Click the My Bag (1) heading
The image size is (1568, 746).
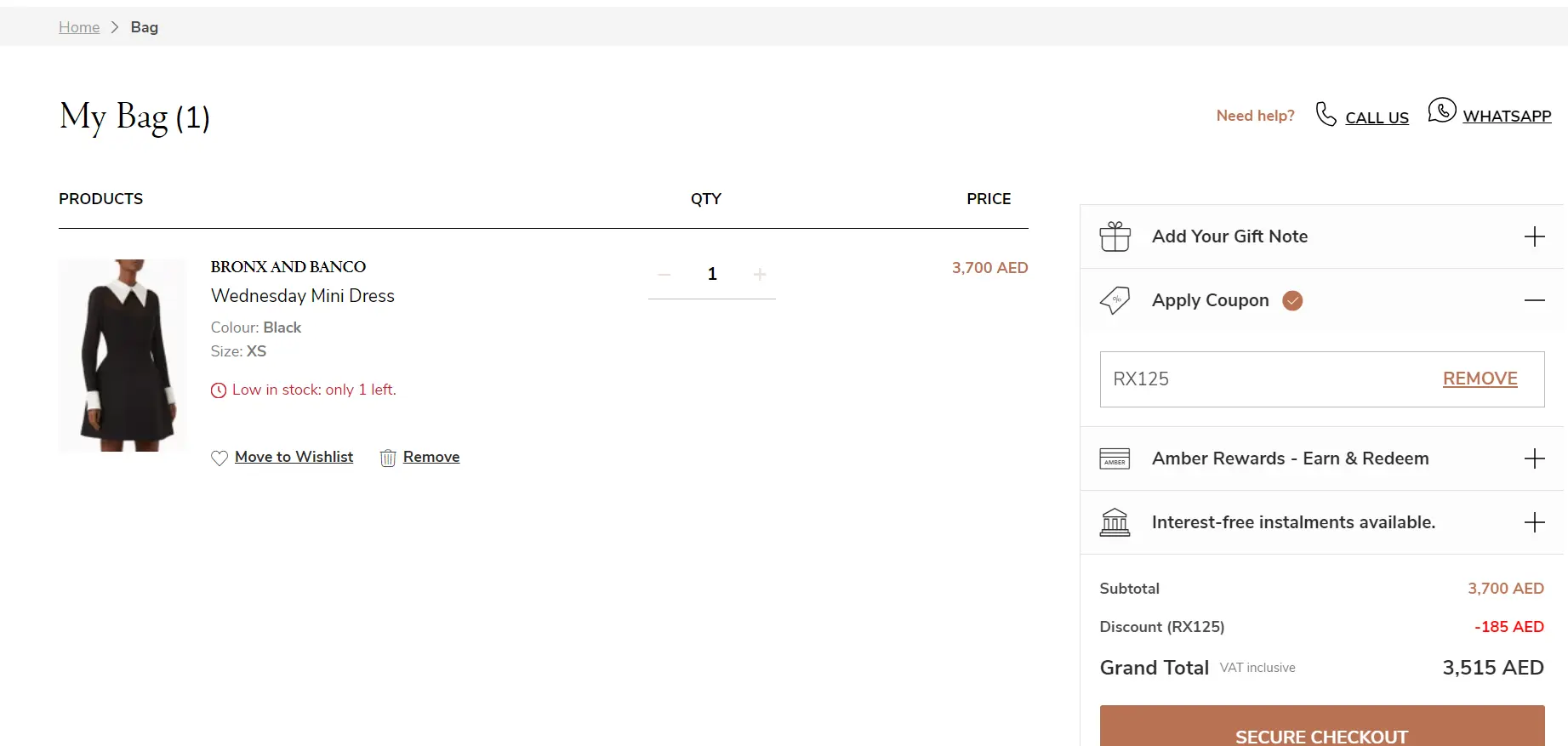click(x=134, y=117)
